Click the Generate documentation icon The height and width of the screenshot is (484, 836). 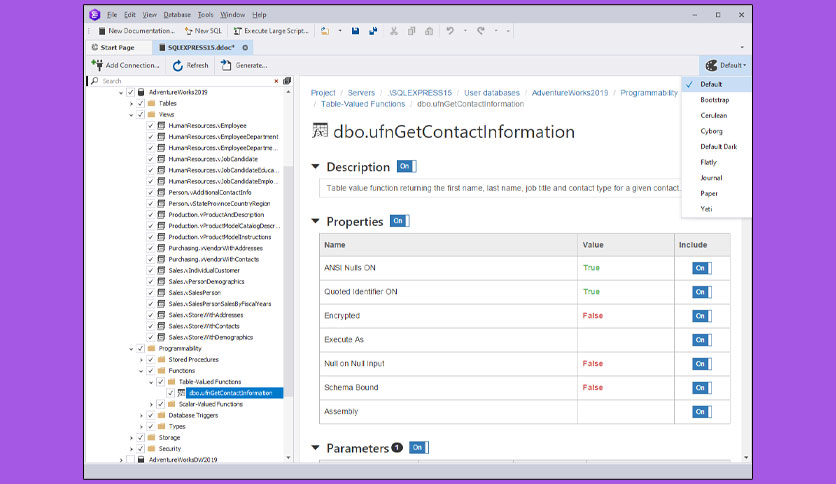point(226,65)
